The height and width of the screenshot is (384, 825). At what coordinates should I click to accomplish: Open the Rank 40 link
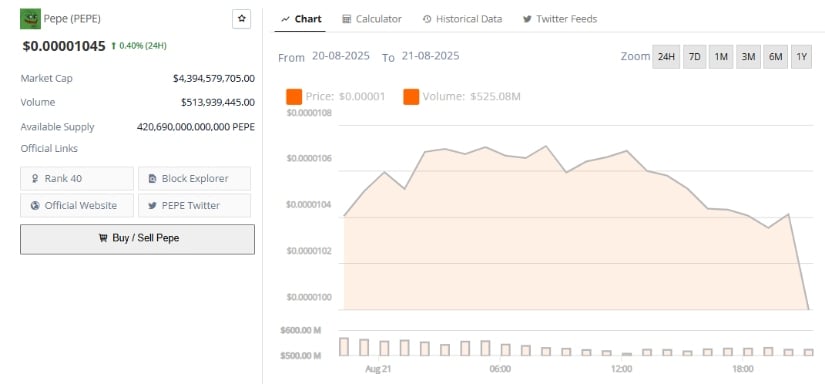click(x=77, y=179)
